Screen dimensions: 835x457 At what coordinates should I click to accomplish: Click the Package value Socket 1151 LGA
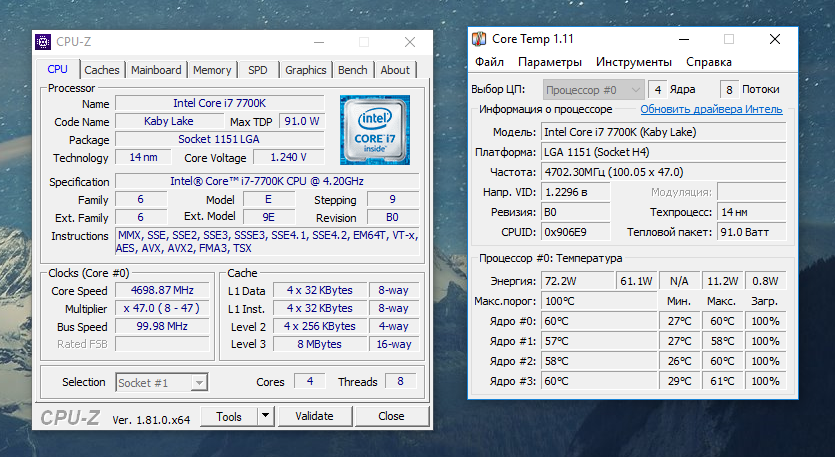pos(219,140)
